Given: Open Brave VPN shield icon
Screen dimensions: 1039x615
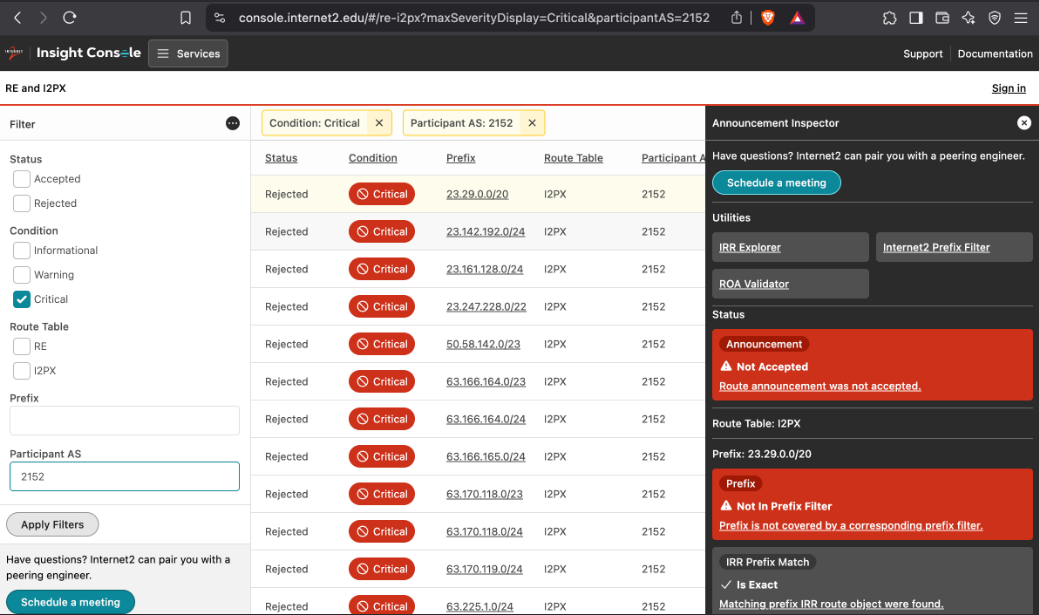Looking at the screenshot, I should coord(994,18).
